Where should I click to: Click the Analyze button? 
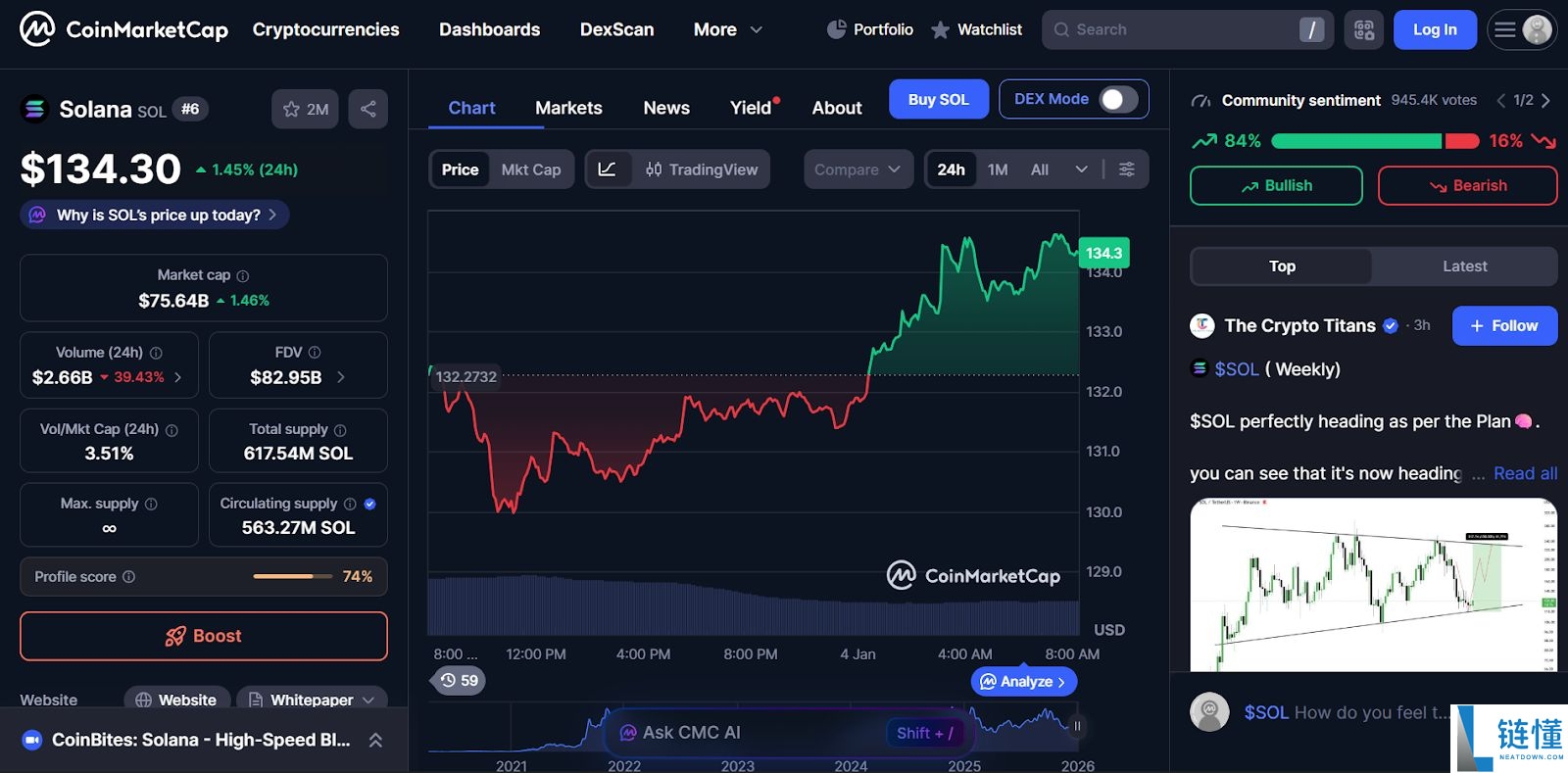(1024, 682)
